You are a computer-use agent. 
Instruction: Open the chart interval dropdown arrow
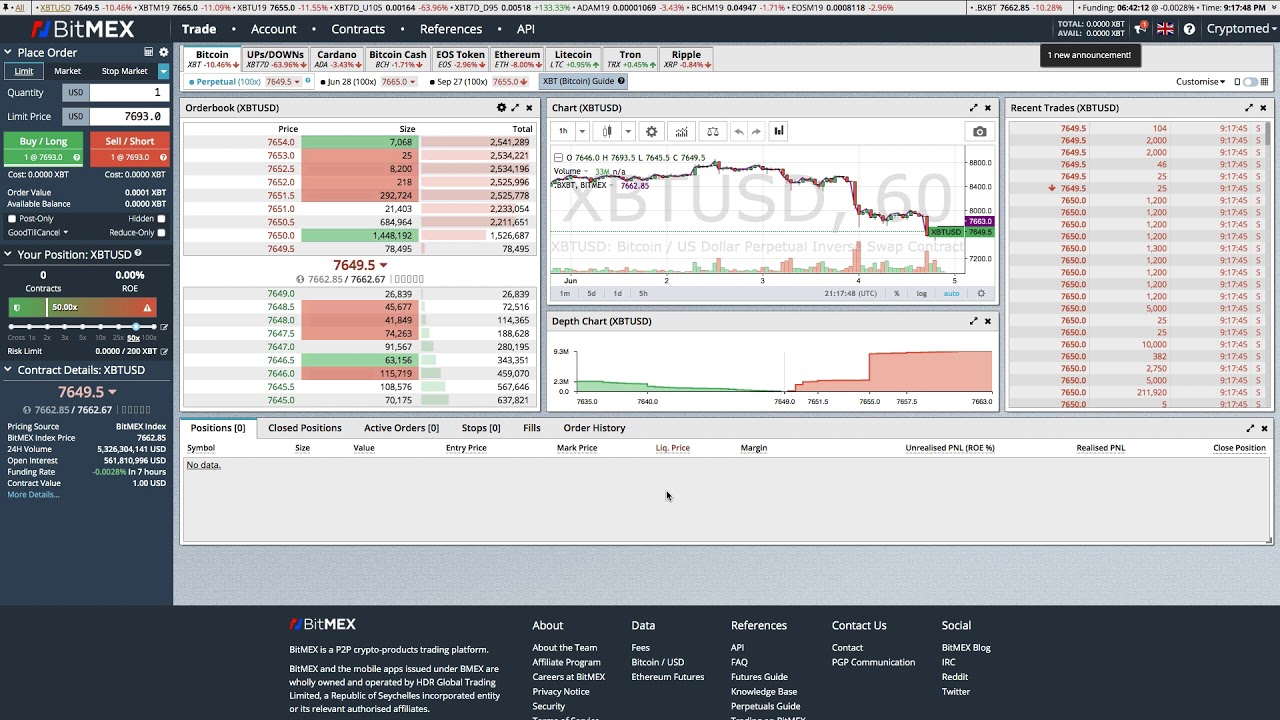click(582, 131)
